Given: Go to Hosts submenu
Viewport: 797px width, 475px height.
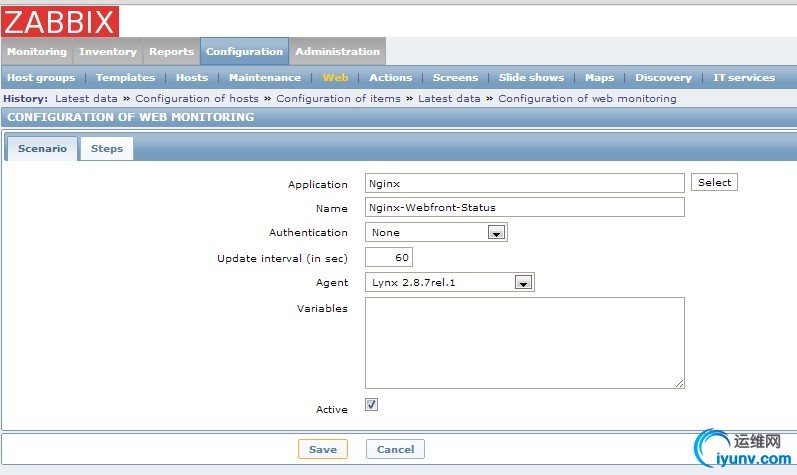Looking at the screenshot, I should 192,78.
